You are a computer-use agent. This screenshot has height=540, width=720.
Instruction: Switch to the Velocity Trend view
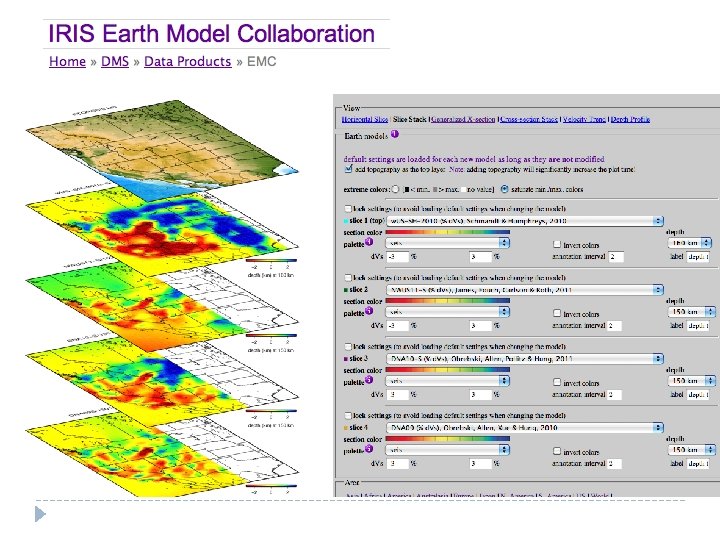584,119
